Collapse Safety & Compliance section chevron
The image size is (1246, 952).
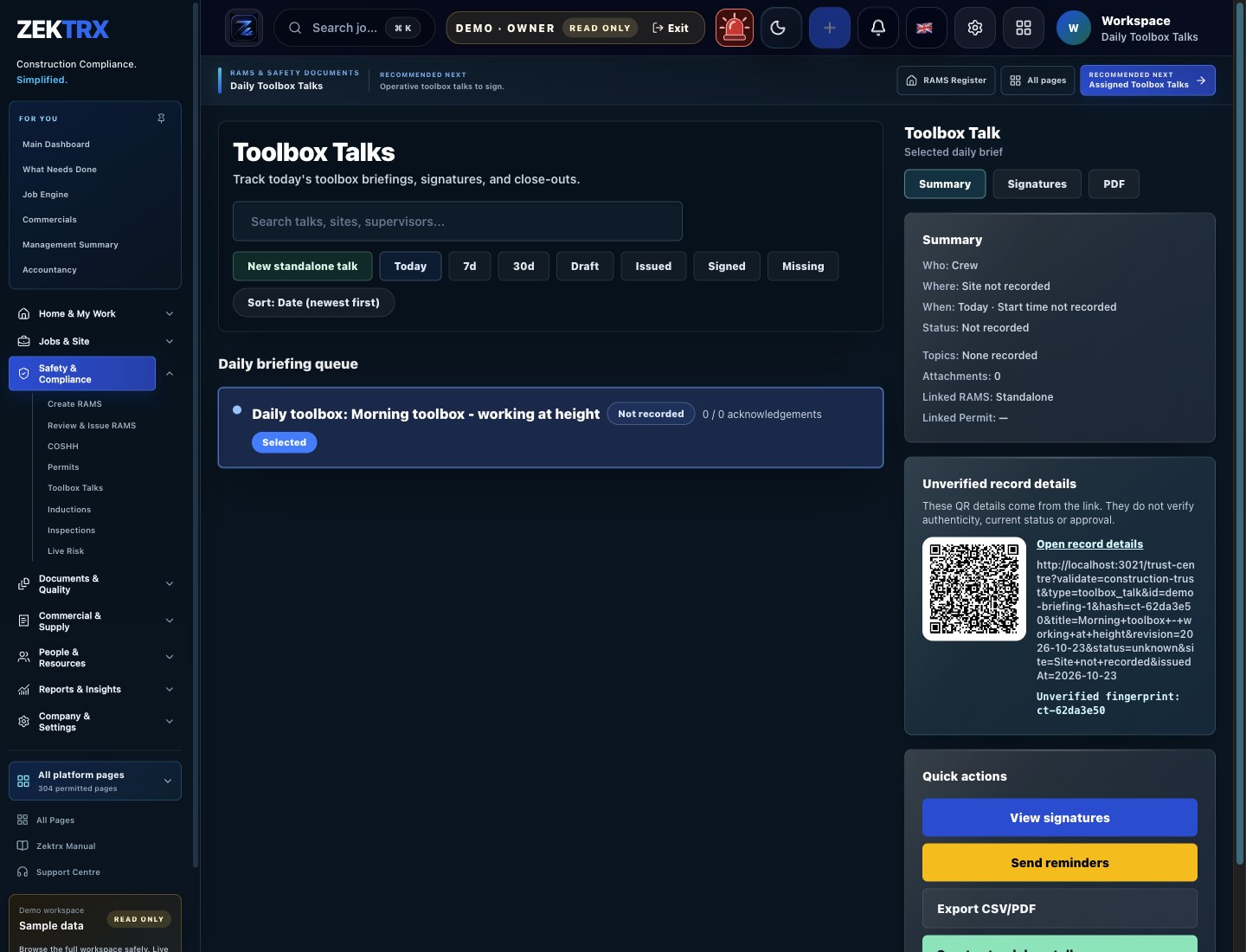pos(170,374)
